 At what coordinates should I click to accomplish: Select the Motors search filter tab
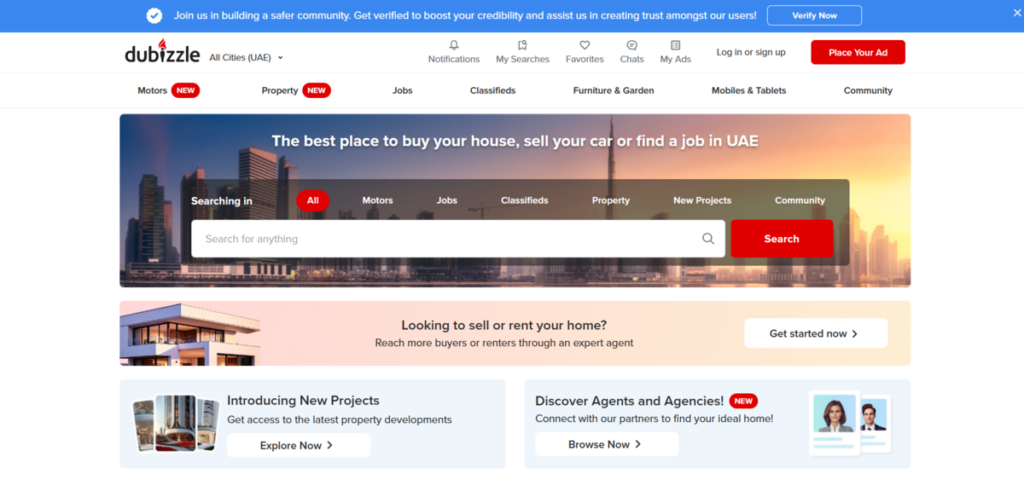point(377,200)
